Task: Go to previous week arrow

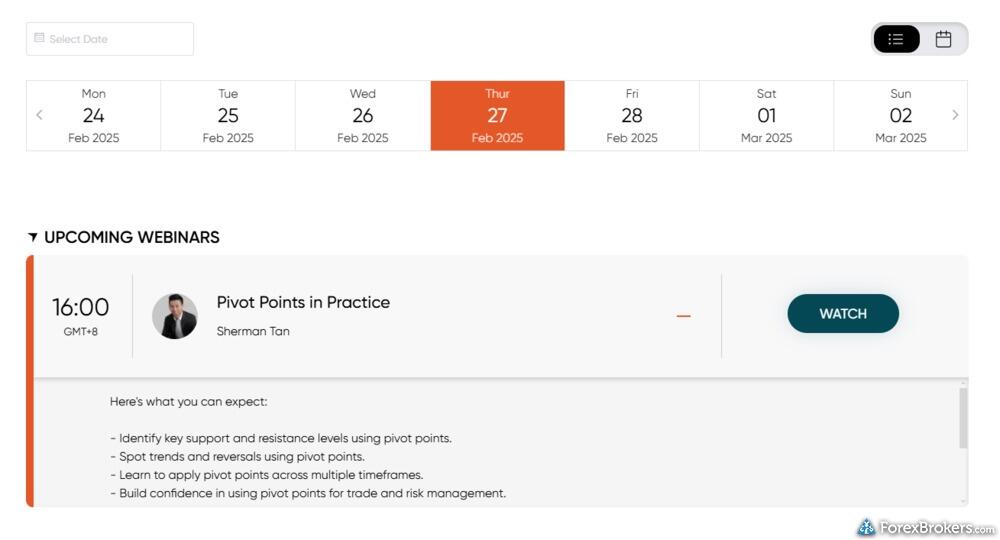Action: point(40,115)
